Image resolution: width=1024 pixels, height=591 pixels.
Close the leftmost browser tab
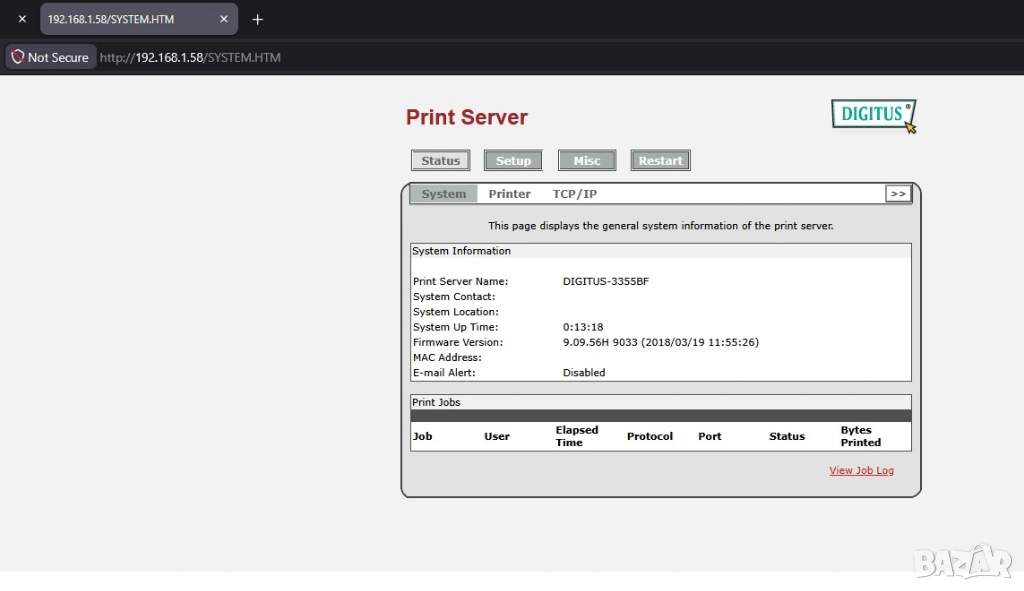point(22,19)
